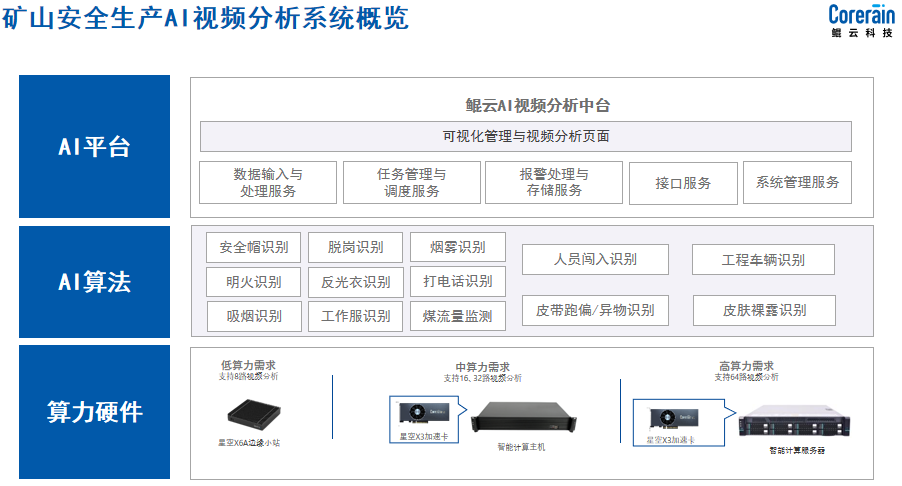Viewport: 902px width, 486px height.
Task: Click the 报警处理与存储服务 box
Action: point(554,182)
